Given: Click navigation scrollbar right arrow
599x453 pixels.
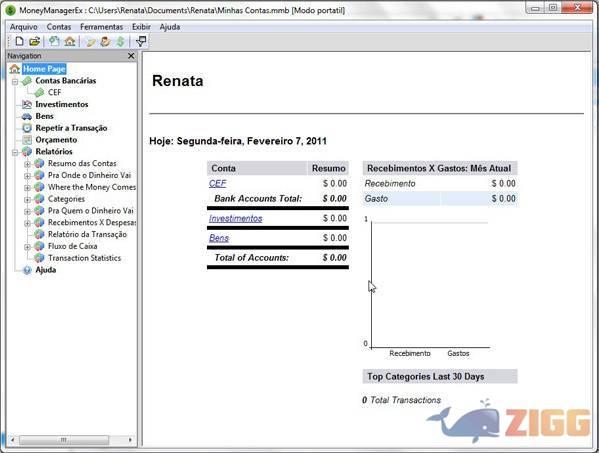Looking at the screenshot, I should [x=130, y=440].
